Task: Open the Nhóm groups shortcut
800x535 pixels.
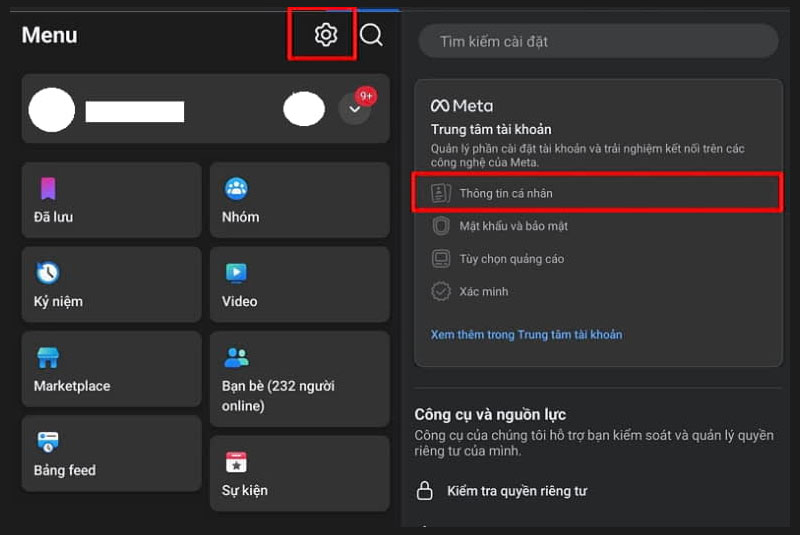Action: 299,200
